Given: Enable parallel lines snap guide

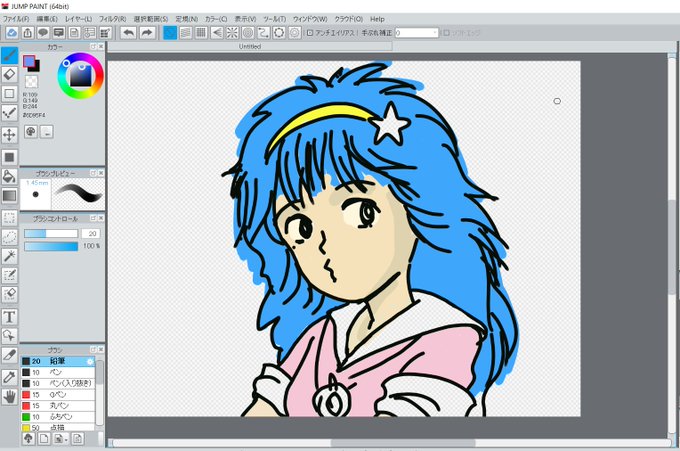Looking at the screenshot, I should click(186, 33).
